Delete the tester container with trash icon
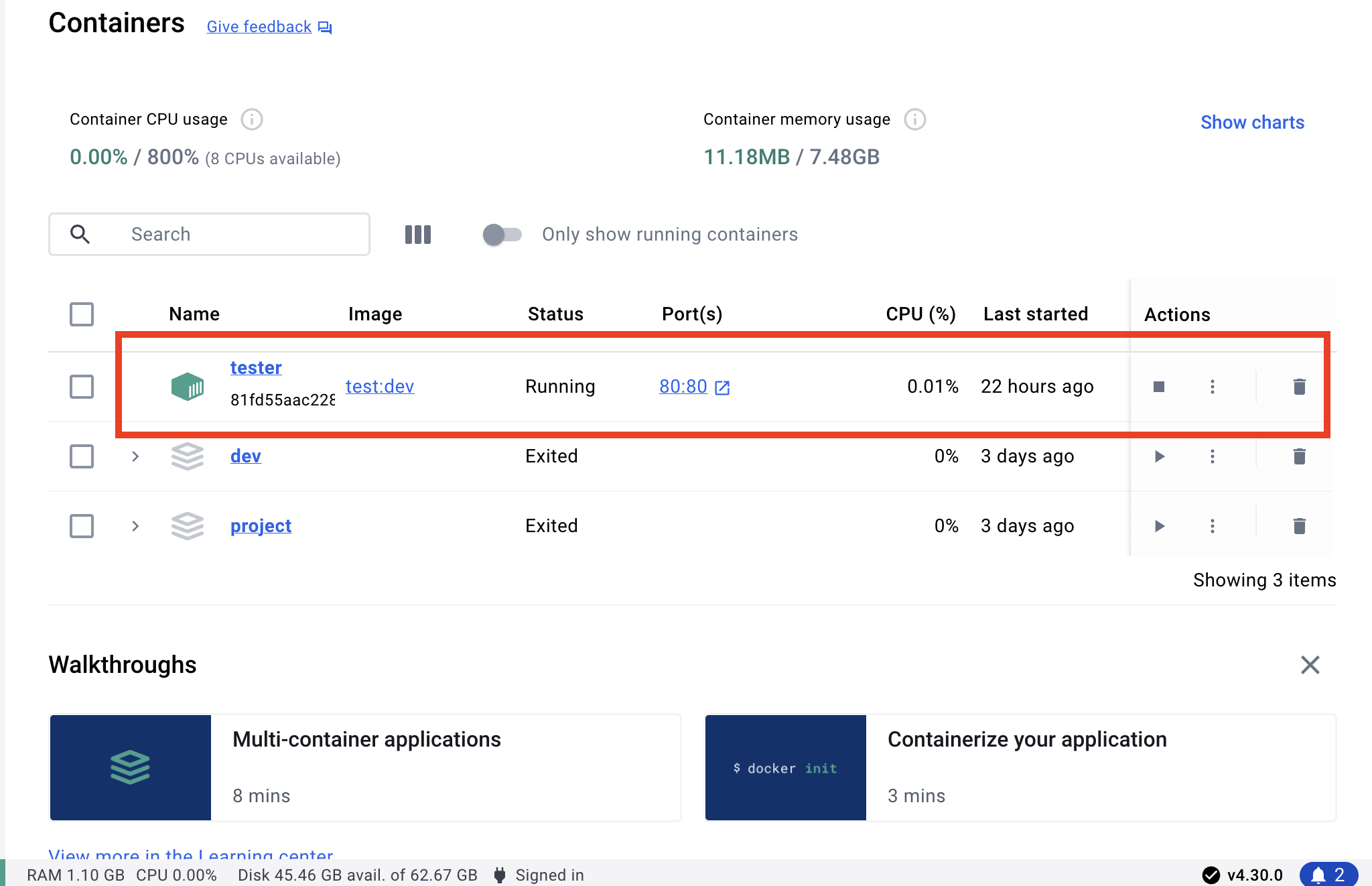This screenshot has width=1372, height=886. coord(1299,387)
